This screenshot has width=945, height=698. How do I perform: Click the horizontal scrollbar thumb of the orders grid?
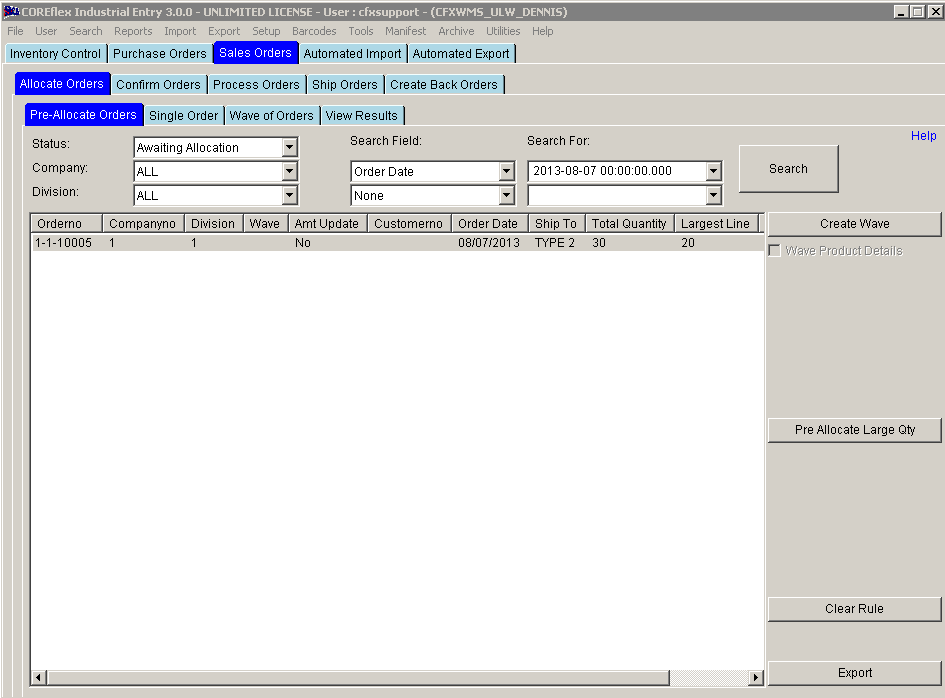click(358, 678)
